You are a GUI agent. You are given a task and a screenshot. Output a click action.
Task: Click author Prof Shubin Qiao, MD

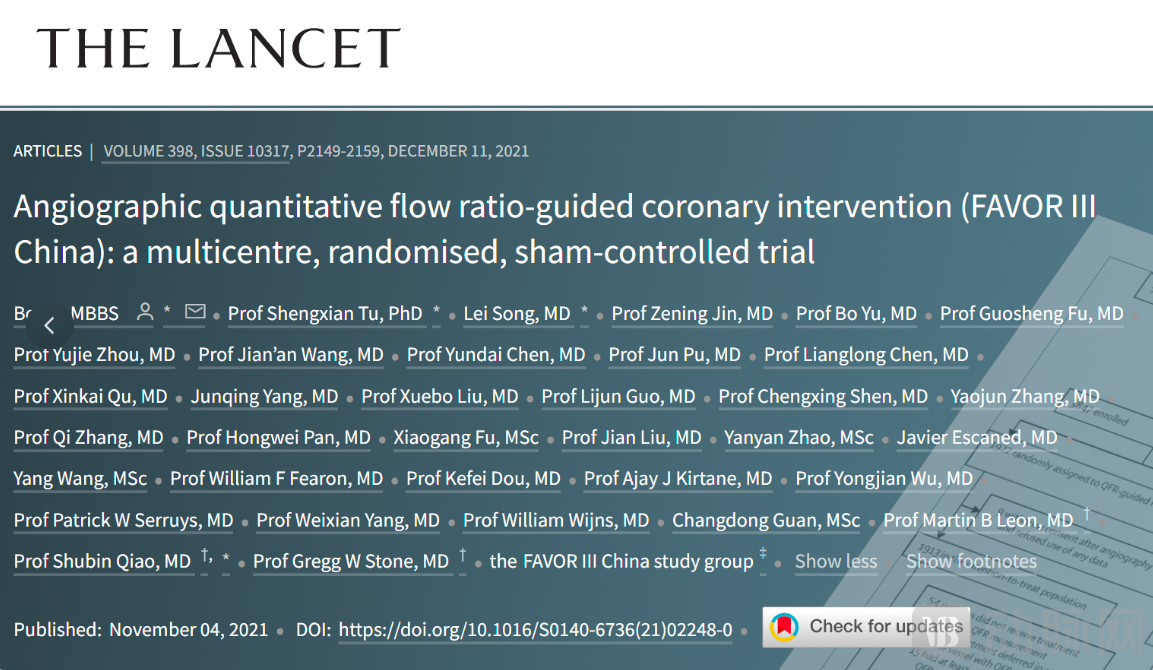102,561
